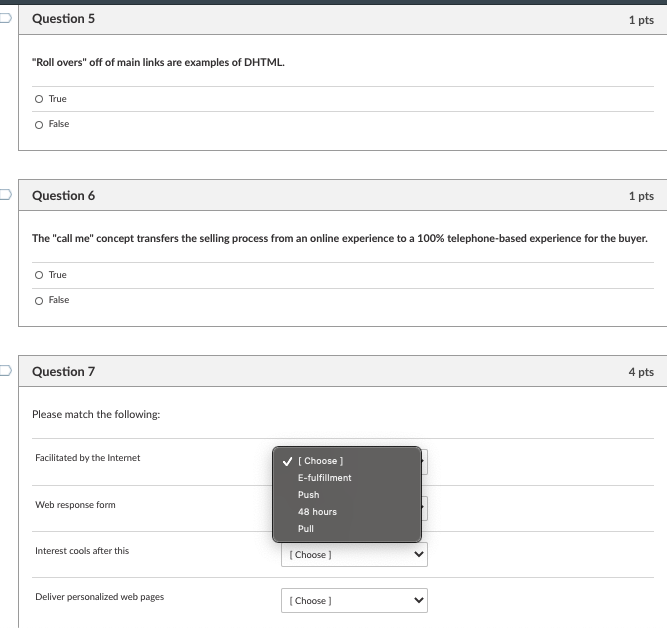Mark True for the "call me" concept question

click(39, 275)
